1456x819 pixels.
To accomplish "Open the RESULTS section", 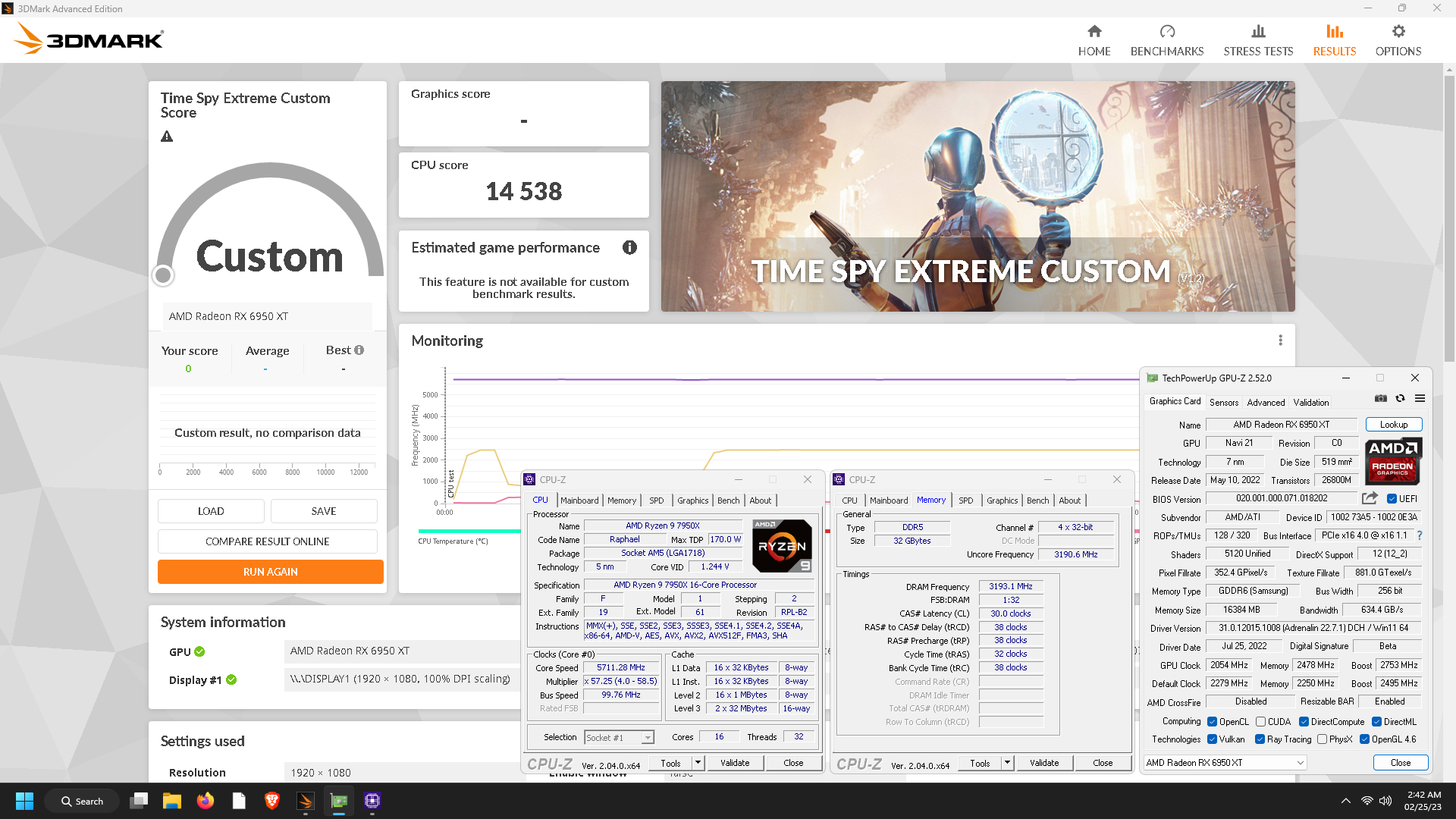I will click(1334, 40).
